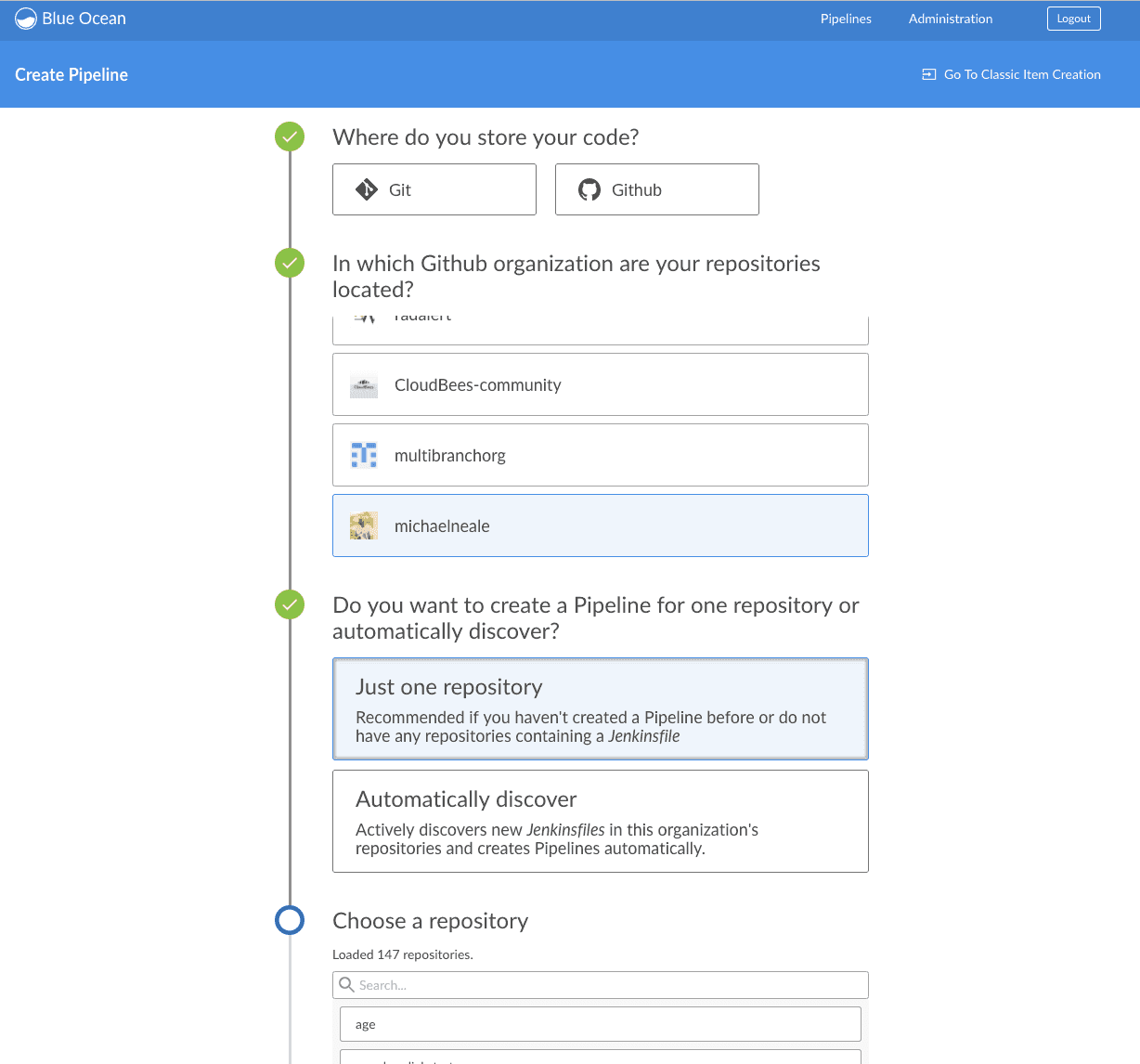This screenshot has width=1140, height=1064.
Task: Click the multibranchorg avatar icon
Action: [x=364, y=455]
